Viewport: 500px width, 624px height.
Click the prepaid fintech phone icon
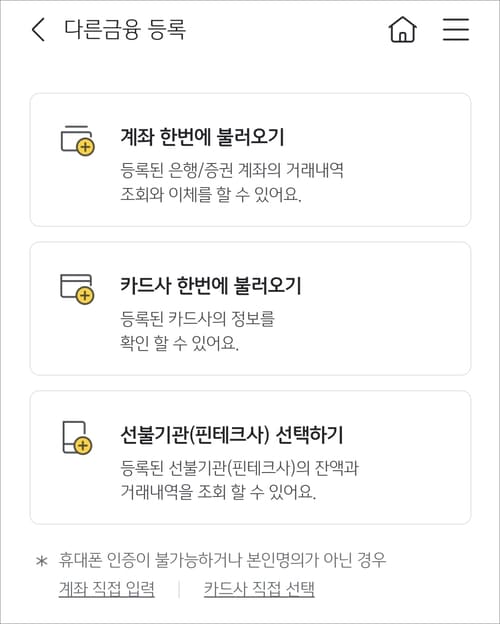pyautogui.click(x=77, y=437)
